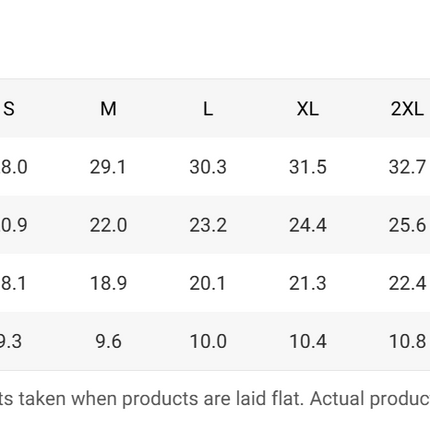430x430 pixels.
Task: Click the 31.5 measurement cell
Action: point(308,167)
